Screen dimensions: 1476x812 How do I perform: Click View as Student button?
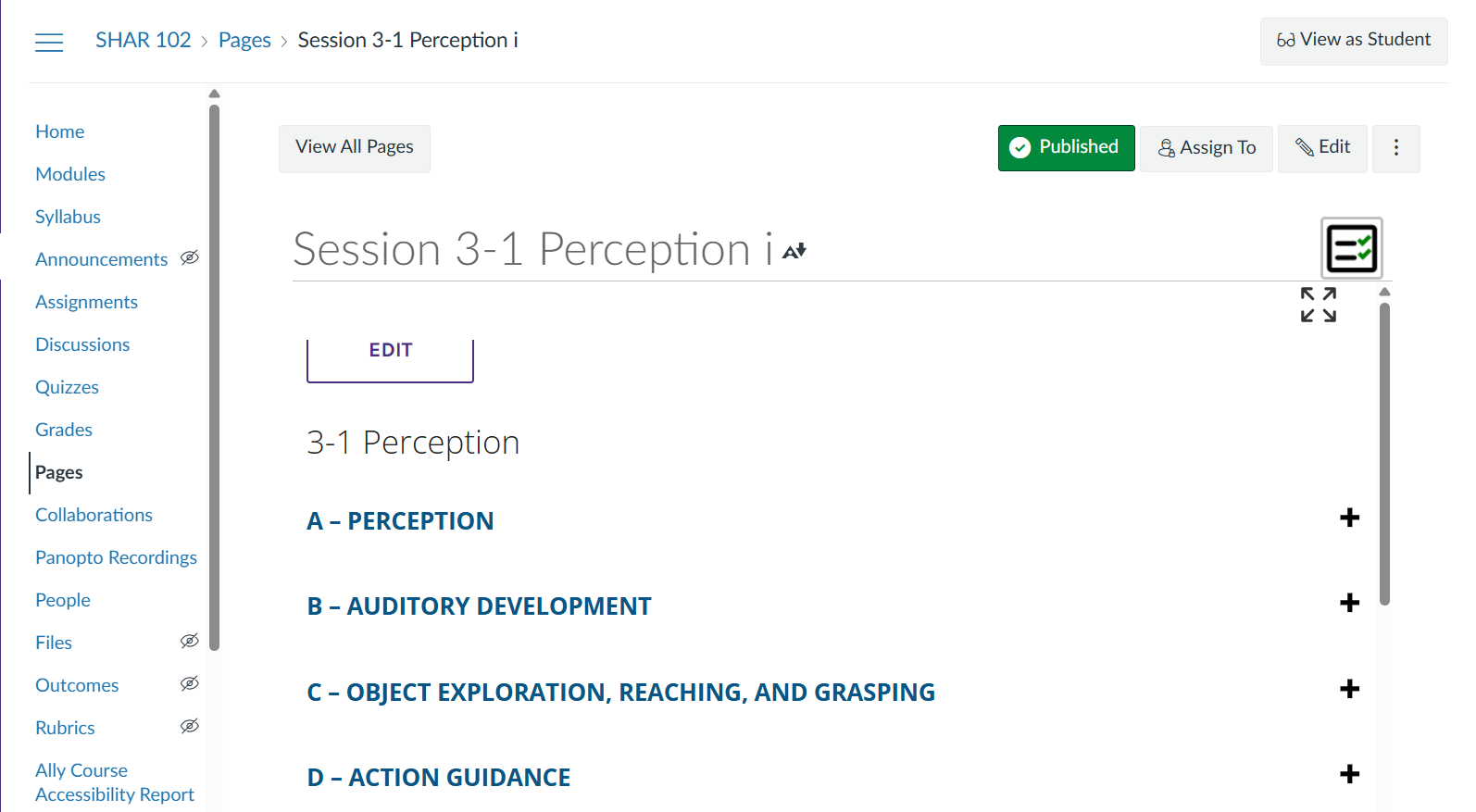click(1353, 41)
